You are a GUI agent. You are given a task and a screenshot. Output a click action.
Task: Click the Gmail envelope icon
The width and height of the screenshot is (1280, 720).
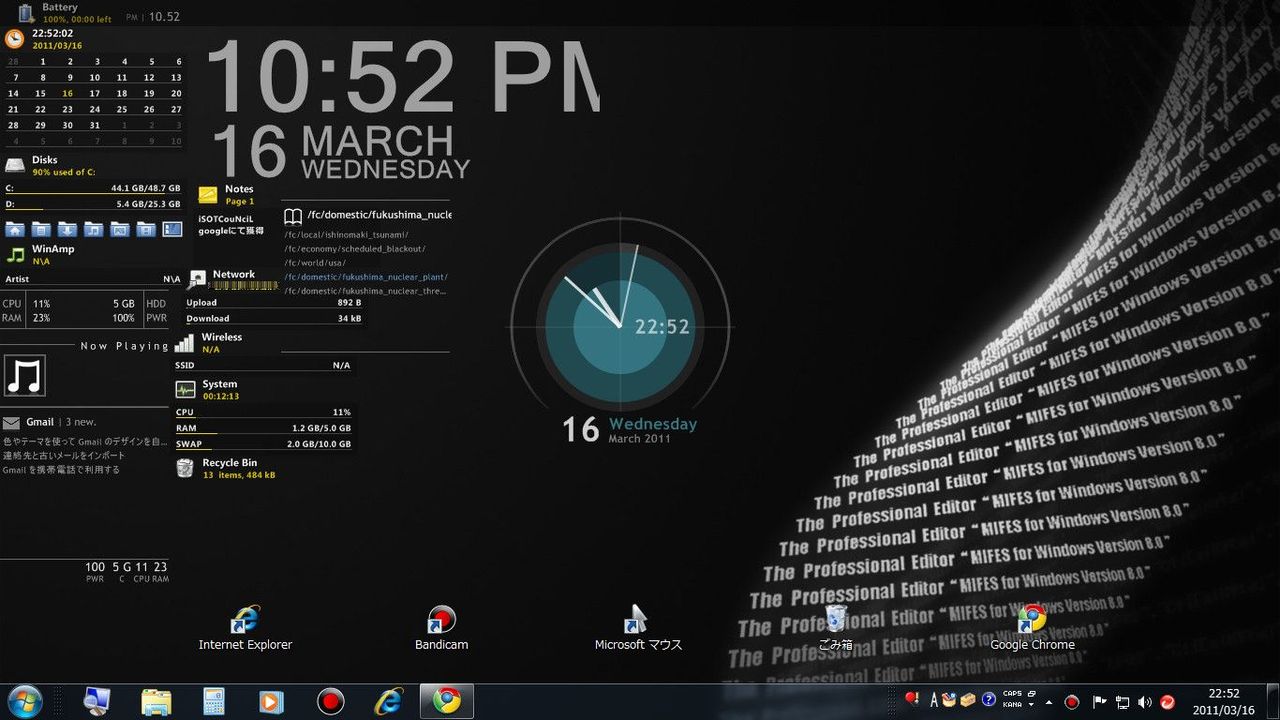12,423
